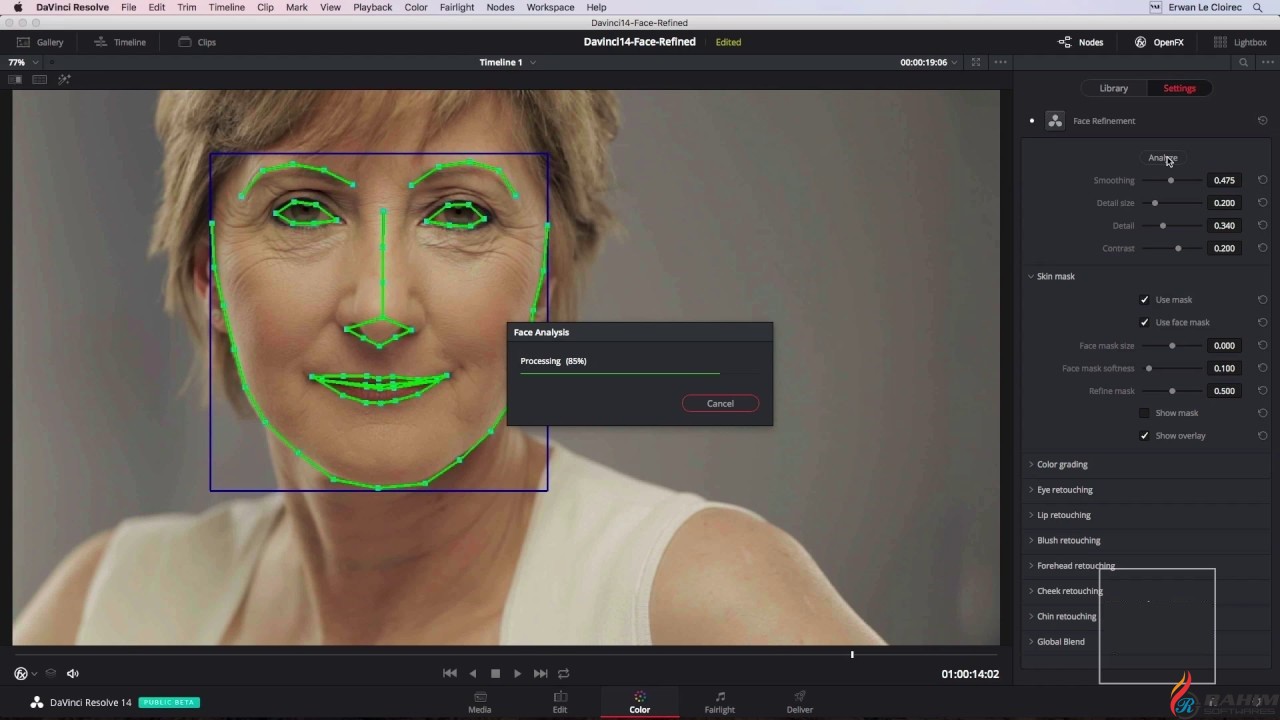
Task: Disable the Show overlay checkbox
Action: 1145,436
